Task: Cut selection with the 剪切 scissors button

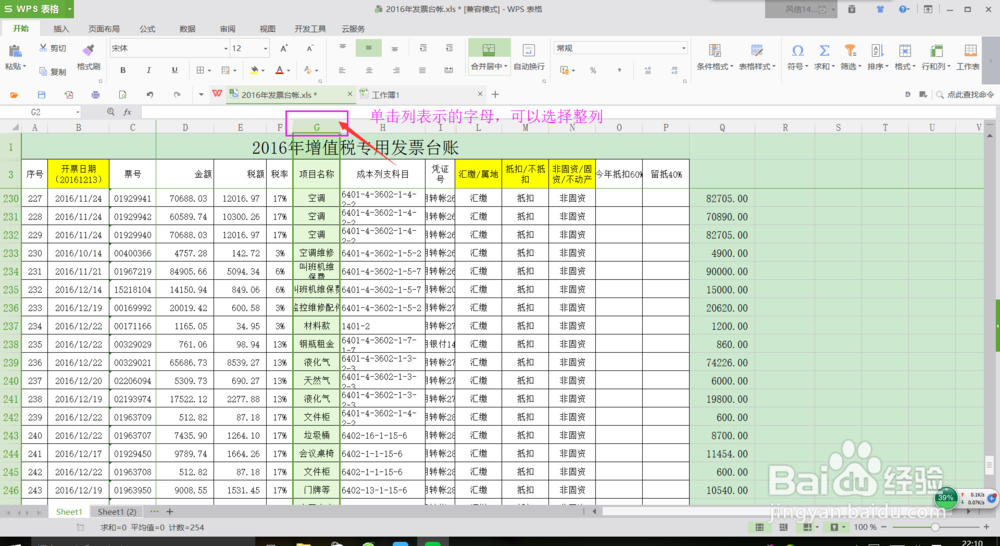Action: [53, 48]
